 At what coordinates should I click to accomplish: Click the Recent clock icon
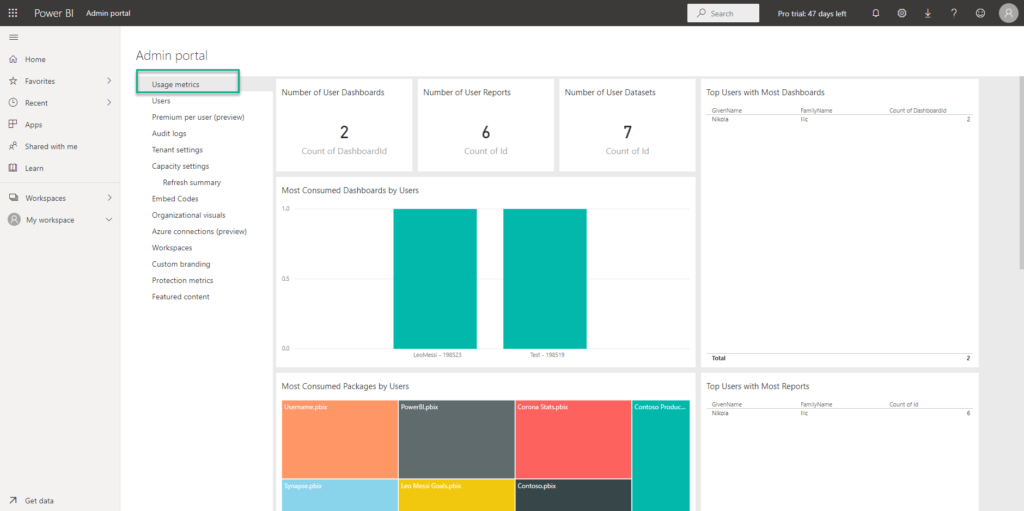pyautogui.click(x=13, y=103)
